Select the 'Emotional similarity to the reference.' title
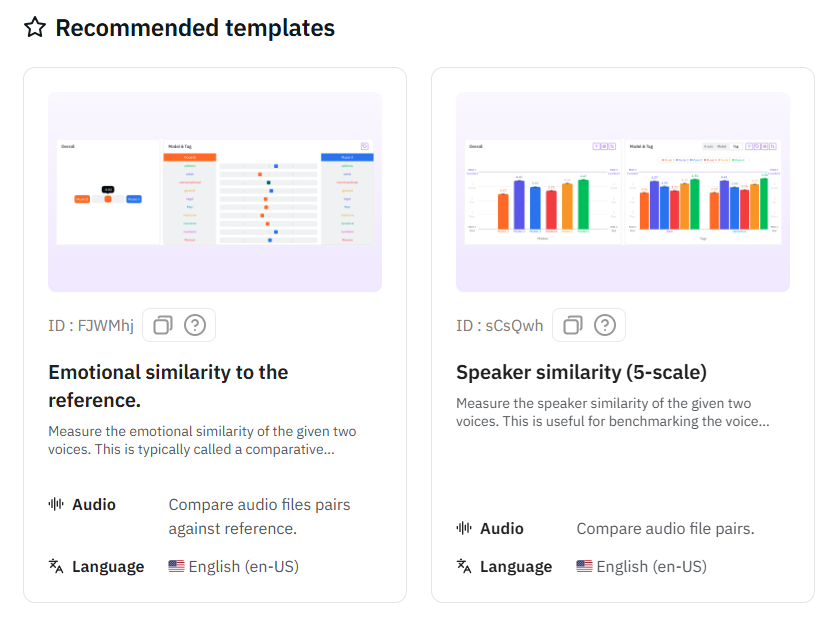Image resolution: width=839 pixels, height=624 pixels. (168, 386)
